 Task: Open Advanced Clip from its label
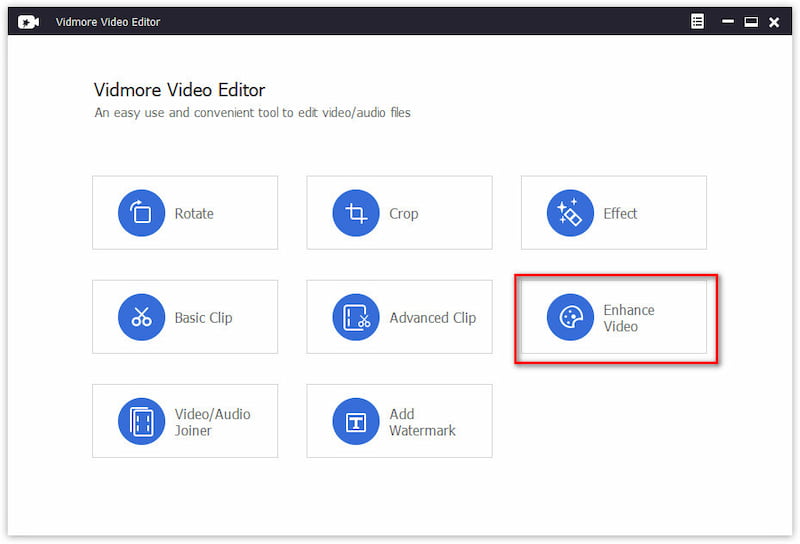432,318
